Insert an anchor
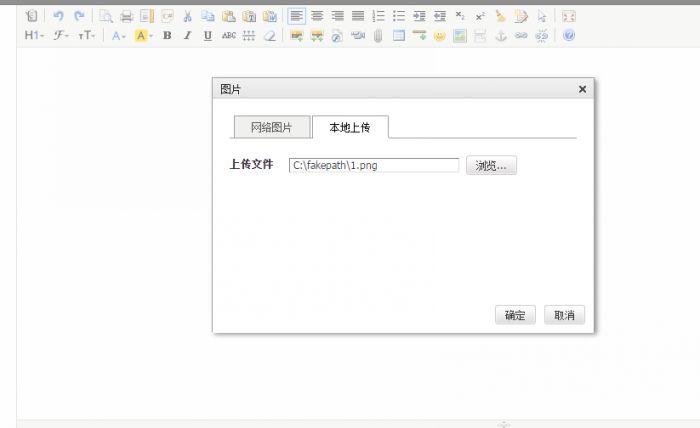This screenshot has height=428, width=700. click(501, 35)
